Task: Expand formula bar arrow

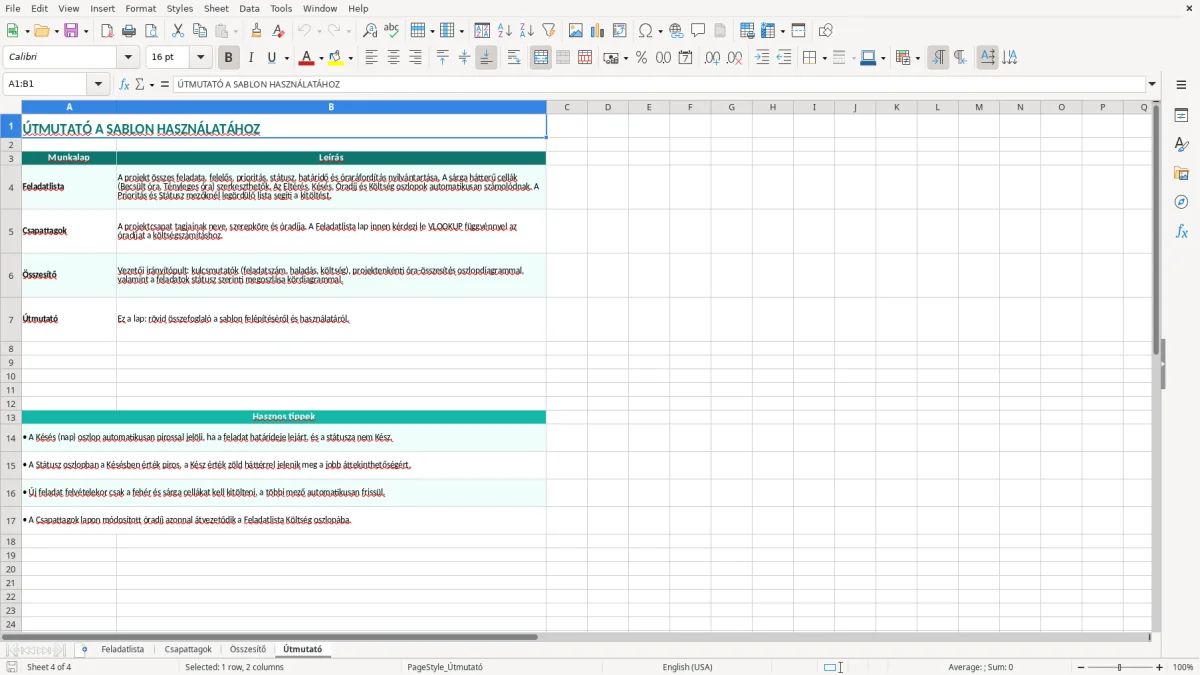Action: (1152, 85)
